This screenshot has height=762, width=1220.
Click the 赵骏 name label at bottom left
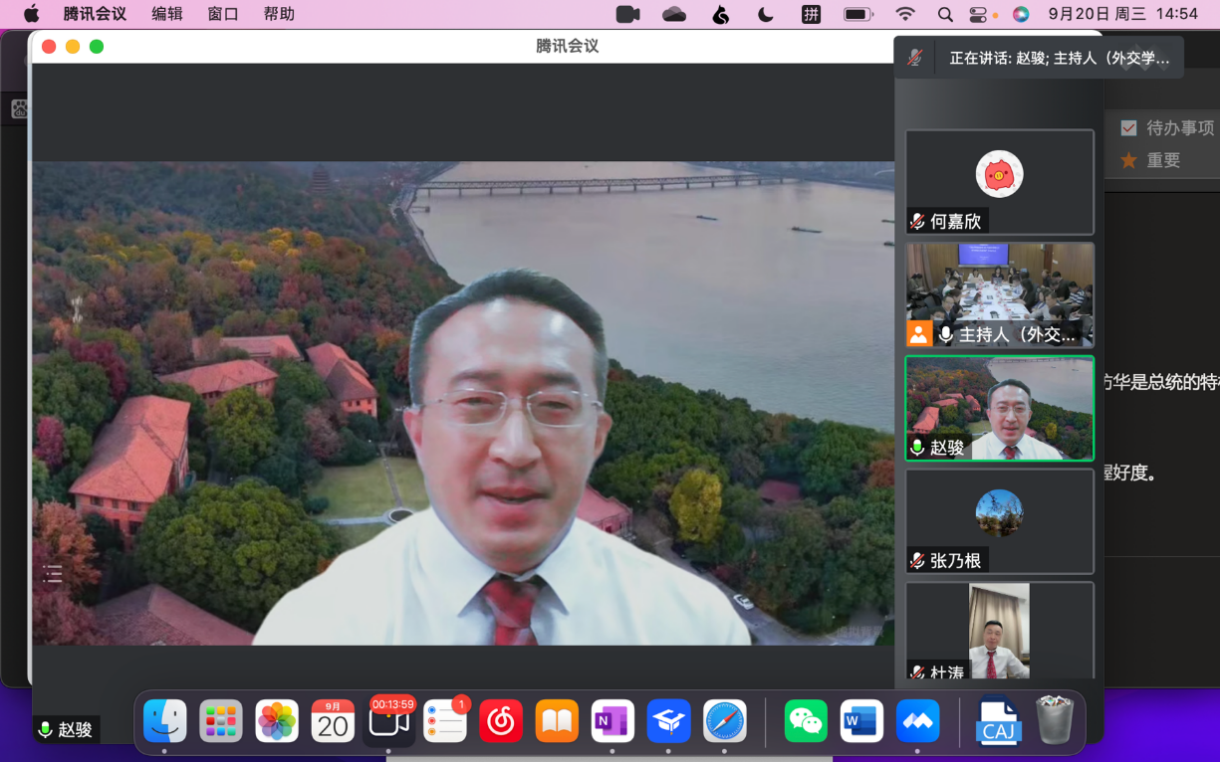tap(75, 730)
